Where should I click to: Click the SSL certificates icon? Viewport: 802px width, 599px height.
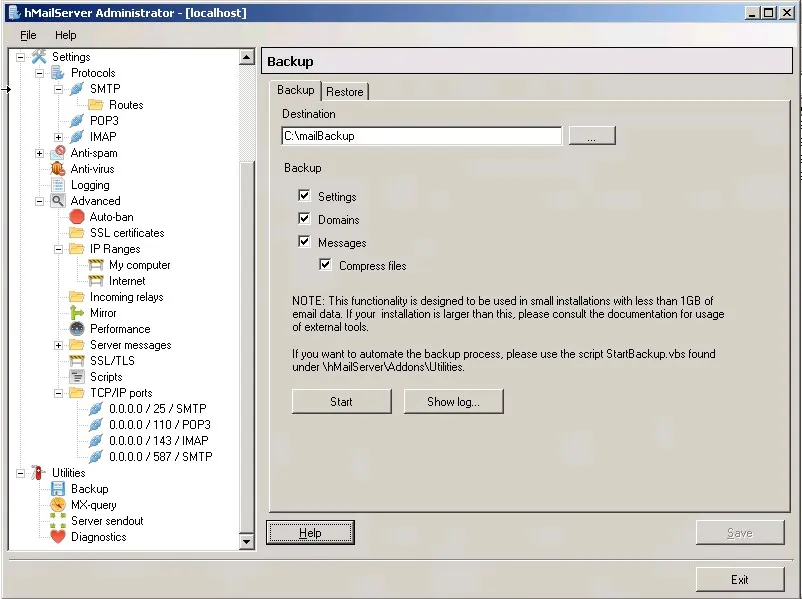[75, 232]
